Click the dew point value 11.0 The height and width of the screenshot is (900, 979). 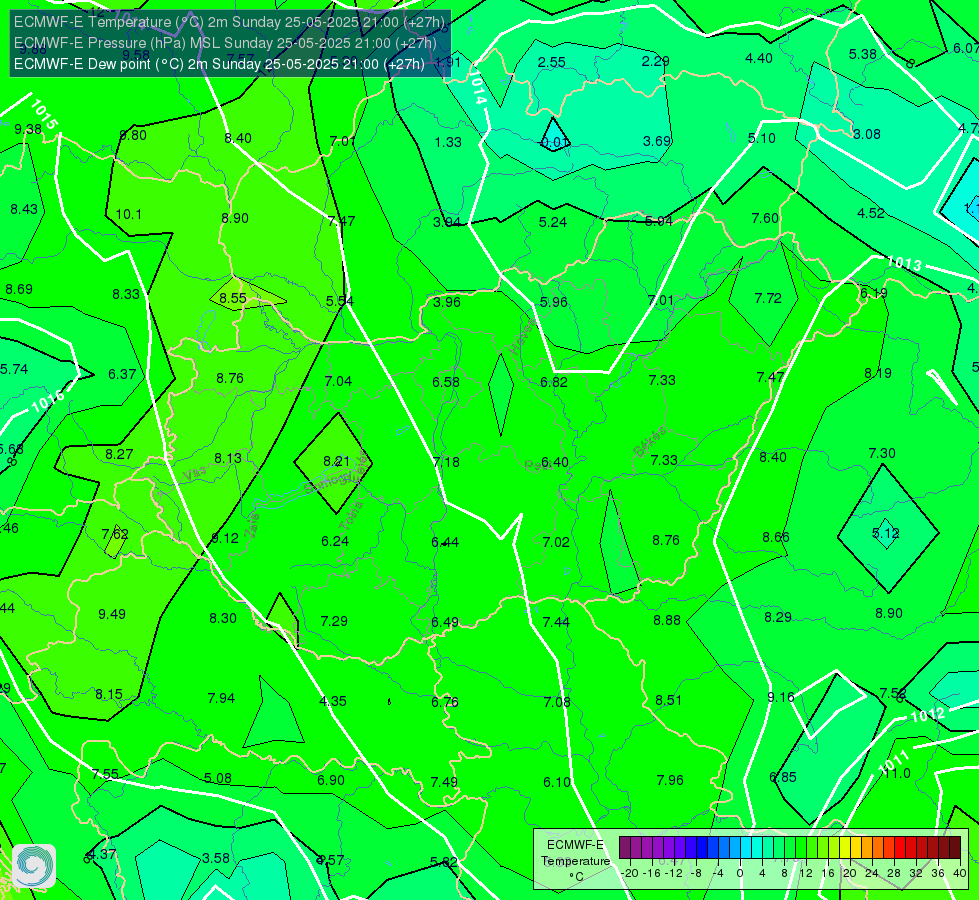898,773
